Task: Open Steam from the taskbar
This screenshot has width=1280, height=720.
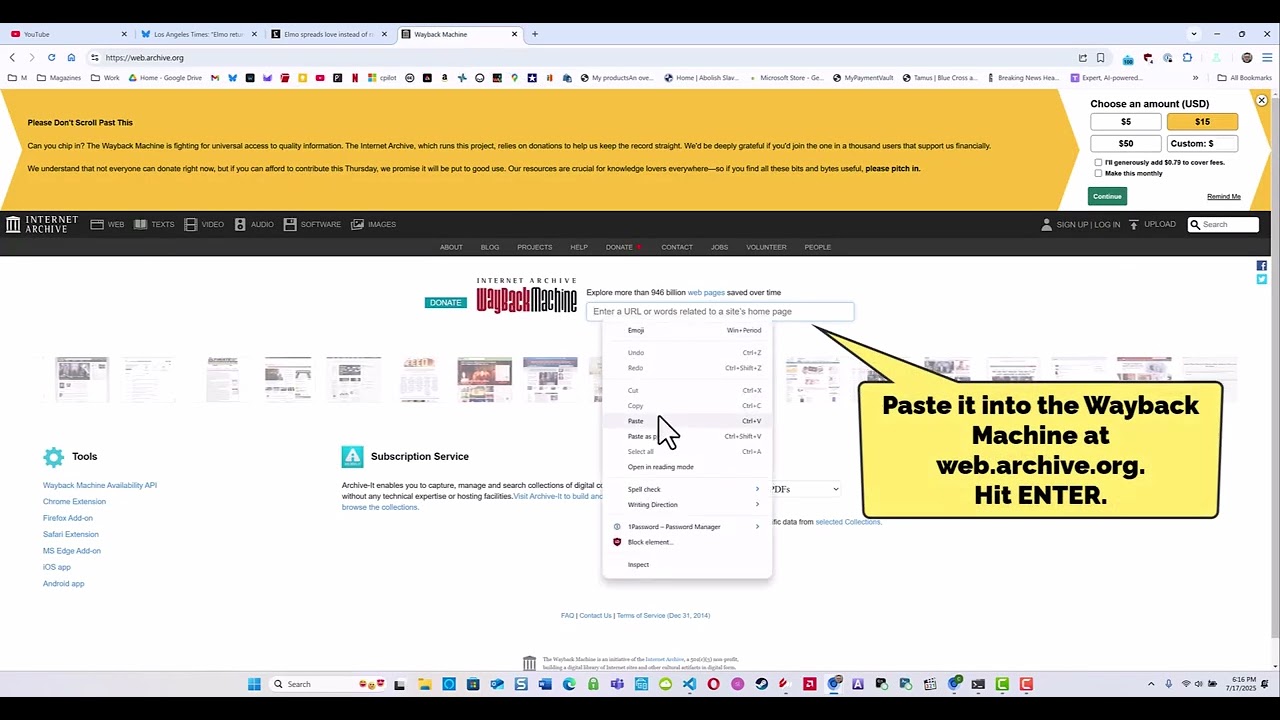Action: coord(761,684)
